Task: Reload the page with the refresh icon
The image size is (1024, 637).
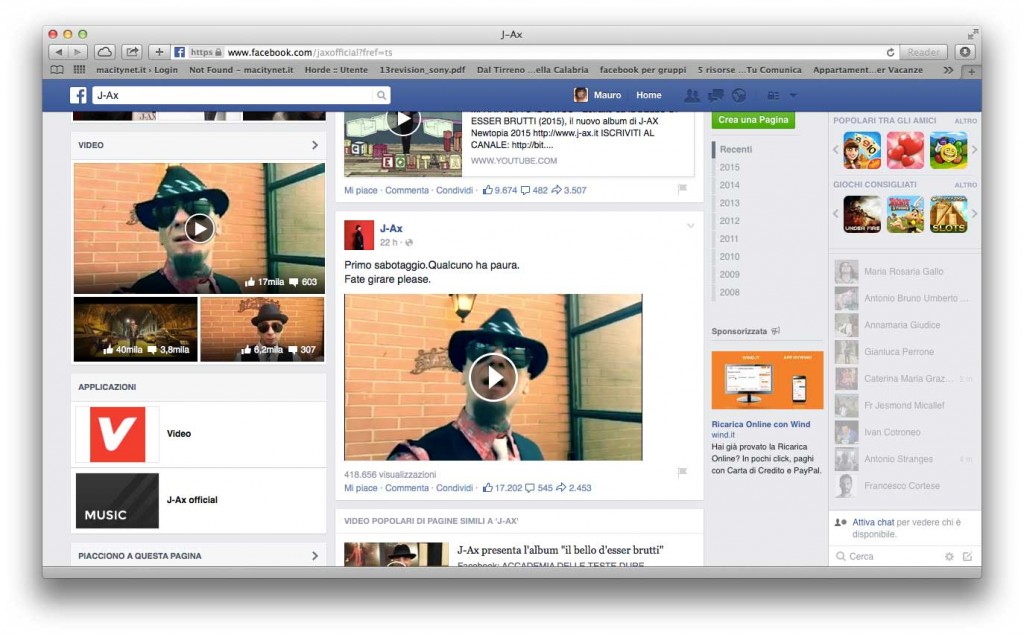Action: point(890,52)
